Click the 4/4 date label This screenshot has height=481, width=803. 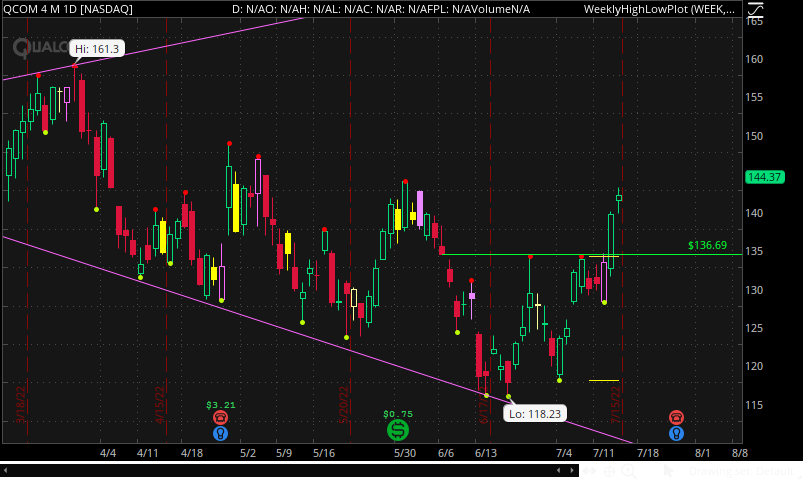(x=108, y=453)
